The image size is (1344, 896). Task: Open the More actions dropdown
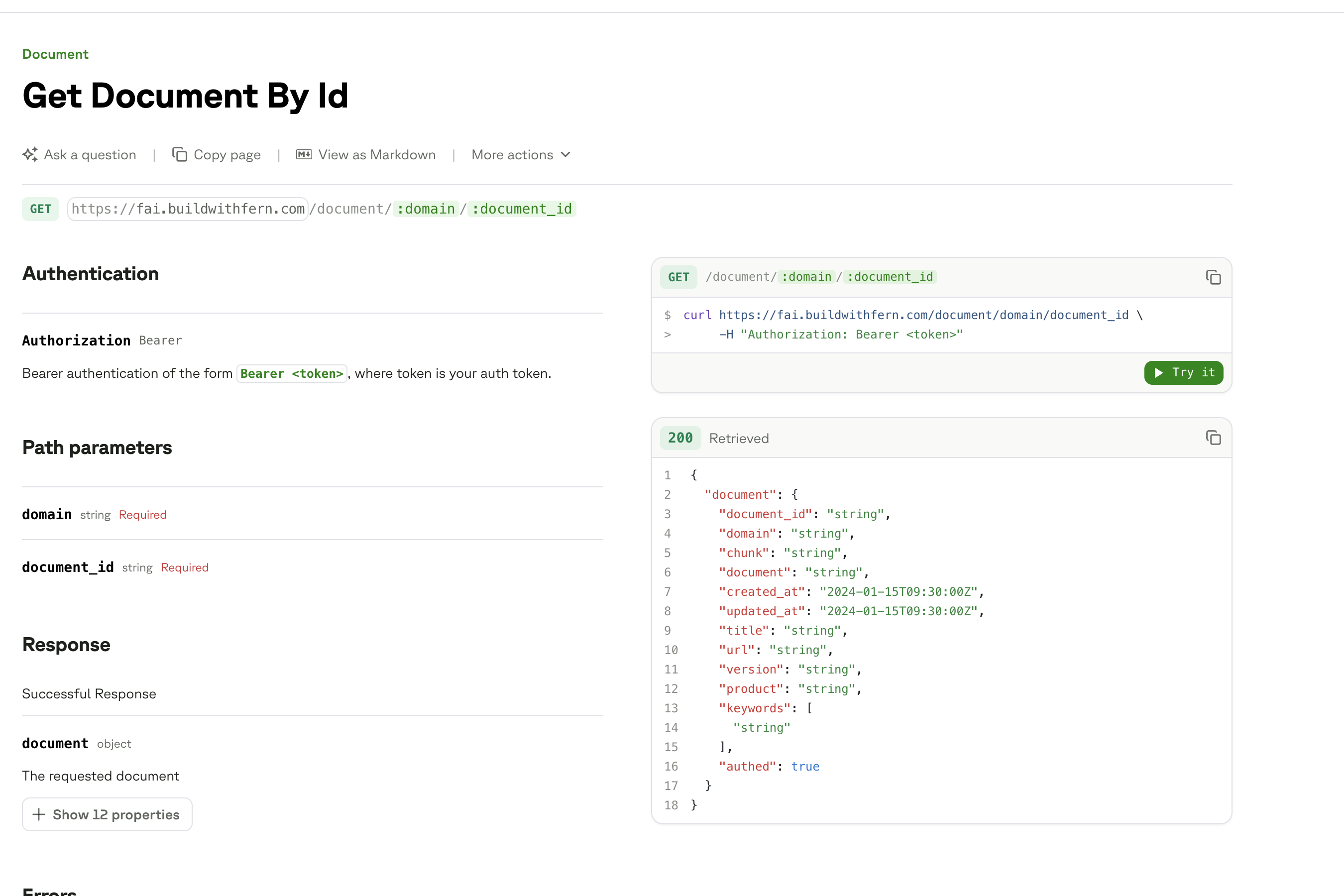click(x=513, y=154)
